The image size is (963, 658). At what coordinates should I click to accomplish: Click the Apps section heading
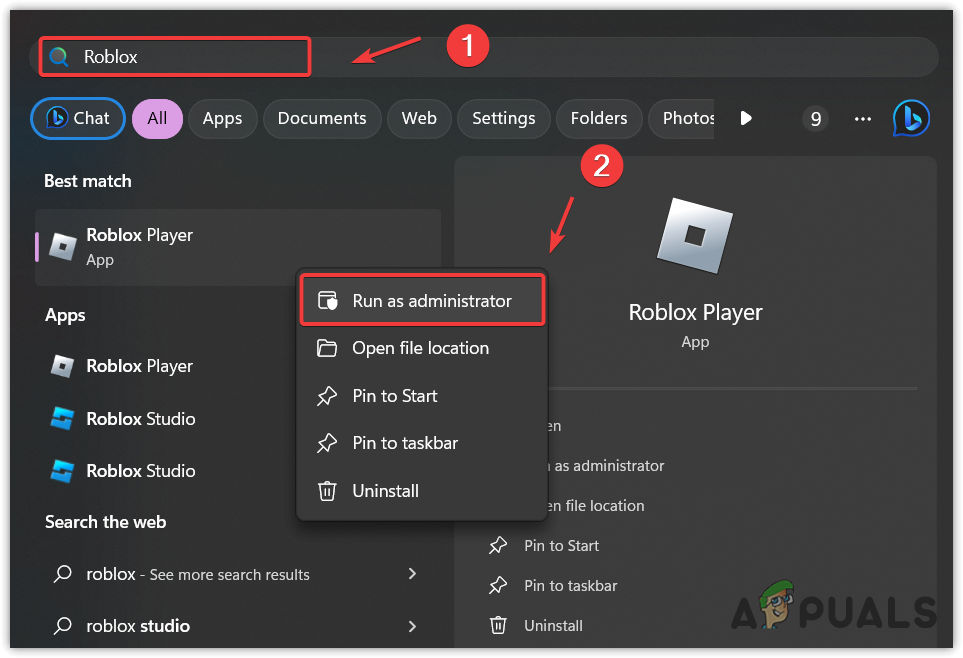point(65,316)
